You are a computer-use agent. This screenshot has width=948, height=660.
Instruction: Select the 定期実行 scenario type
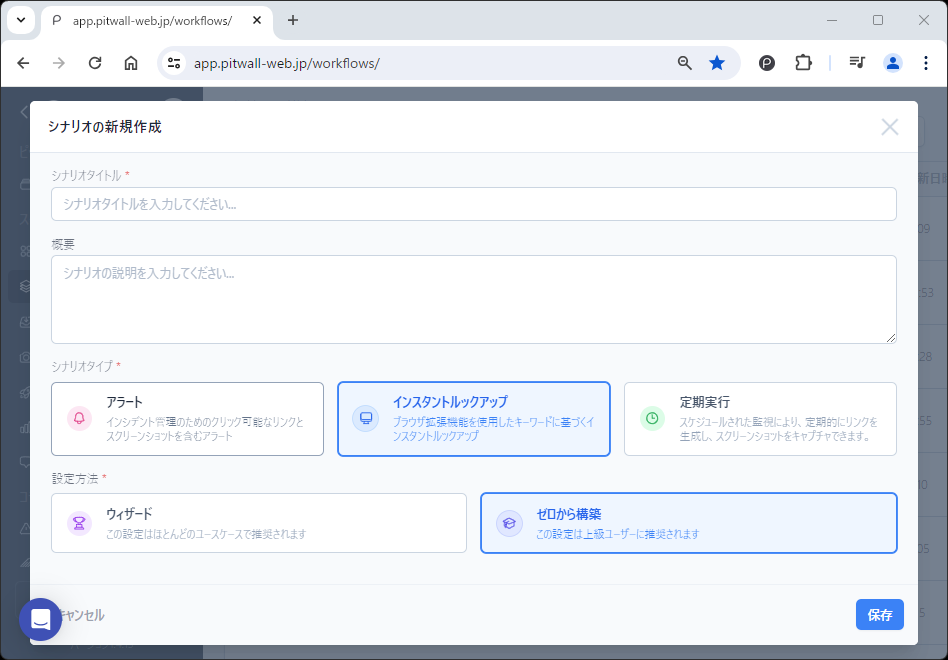tap(759, 419)
